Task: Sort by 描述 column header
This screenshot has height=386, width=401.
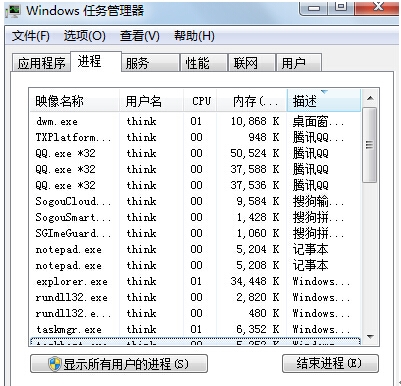Action: (324, 101)
